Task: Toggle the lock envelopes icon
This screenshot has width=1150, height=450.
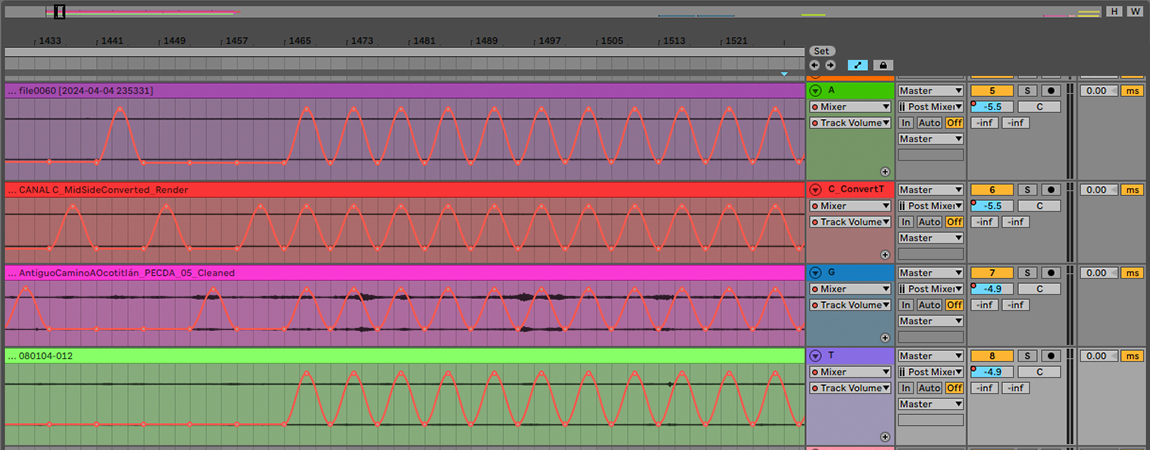Action: (x=883, y=65)
